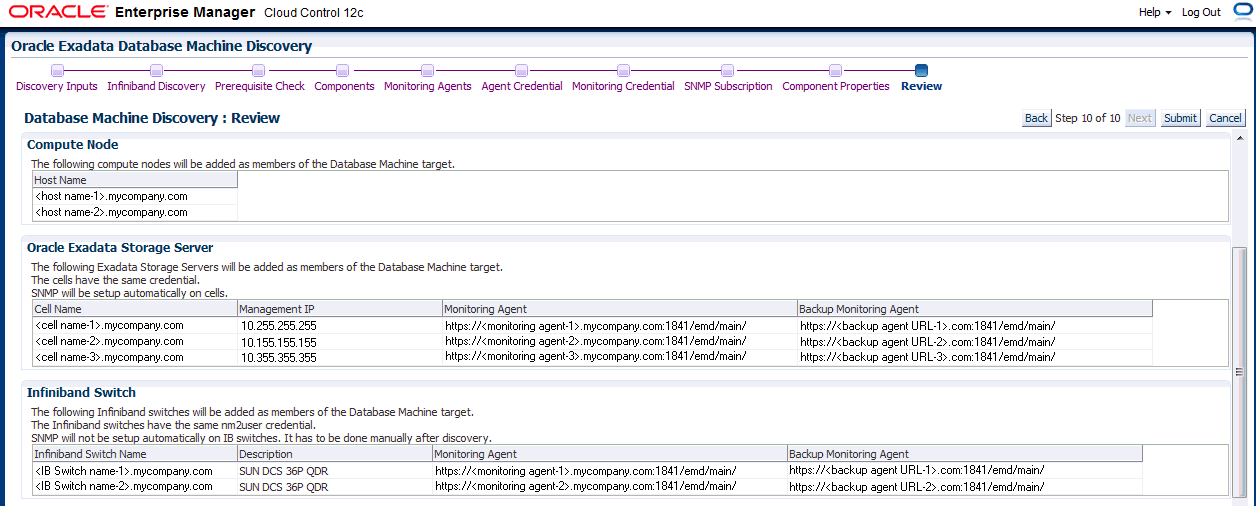Click the Description column header

pos(334,454)
